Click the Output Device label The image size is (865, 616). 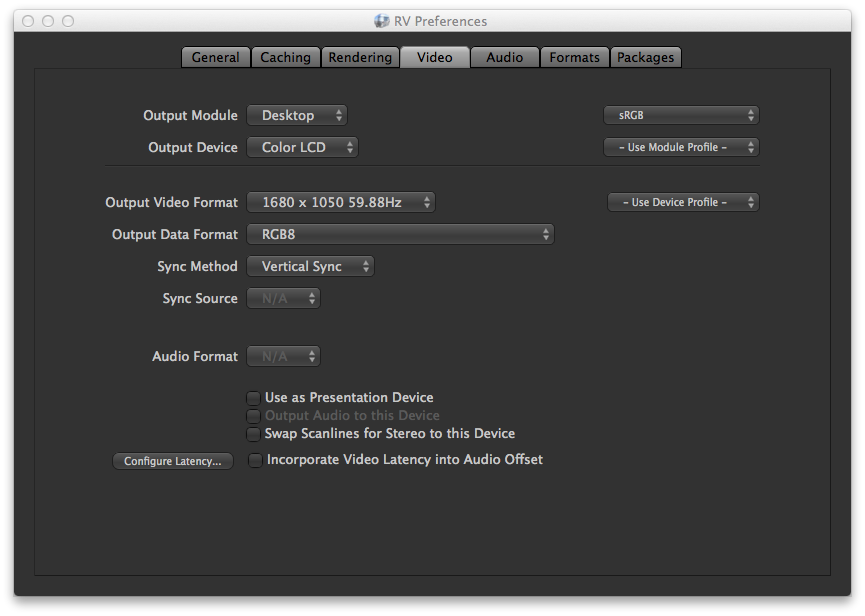point(193,147)
